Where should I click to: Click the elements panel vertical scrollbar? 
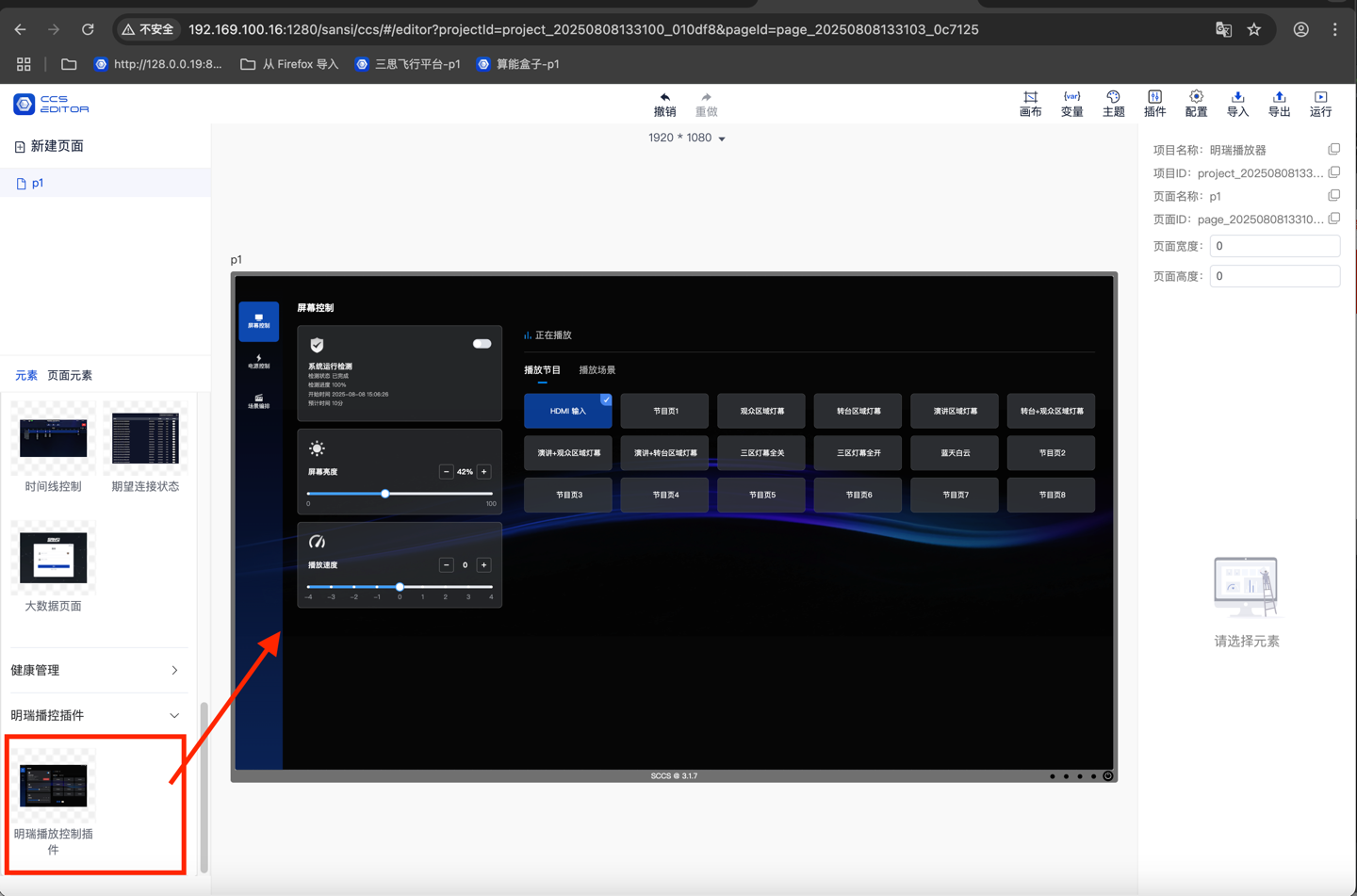point(204,787)
